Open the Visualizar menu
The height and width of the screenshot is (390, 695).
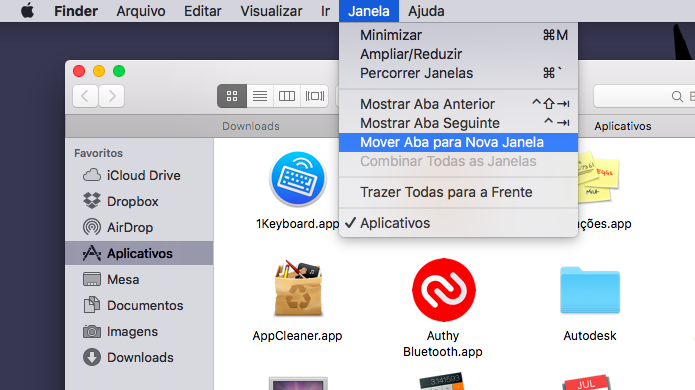click(271, 11)
